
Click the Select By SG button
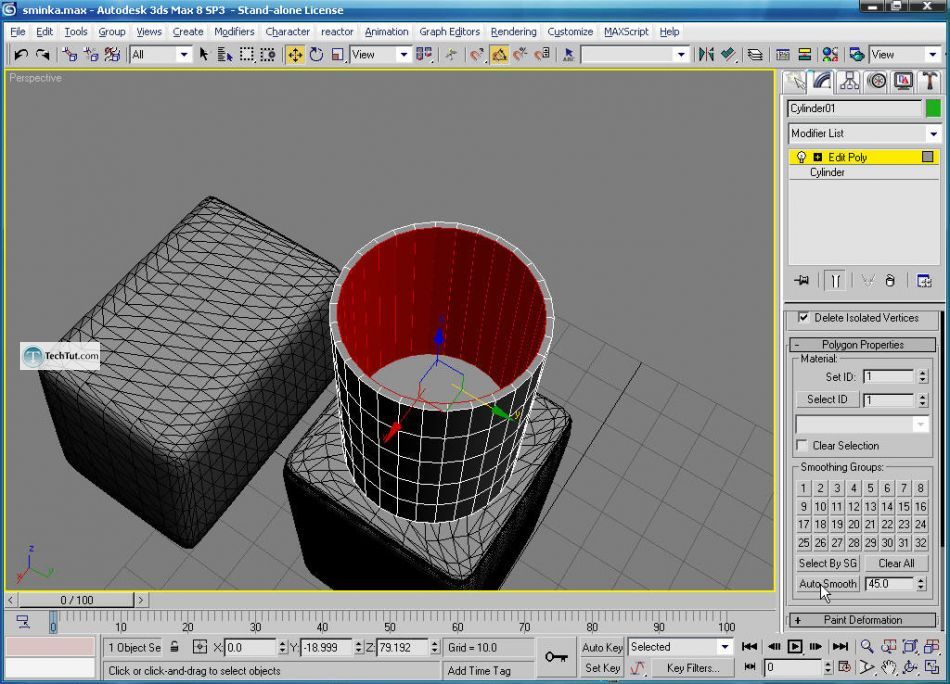tap(828, 563)
